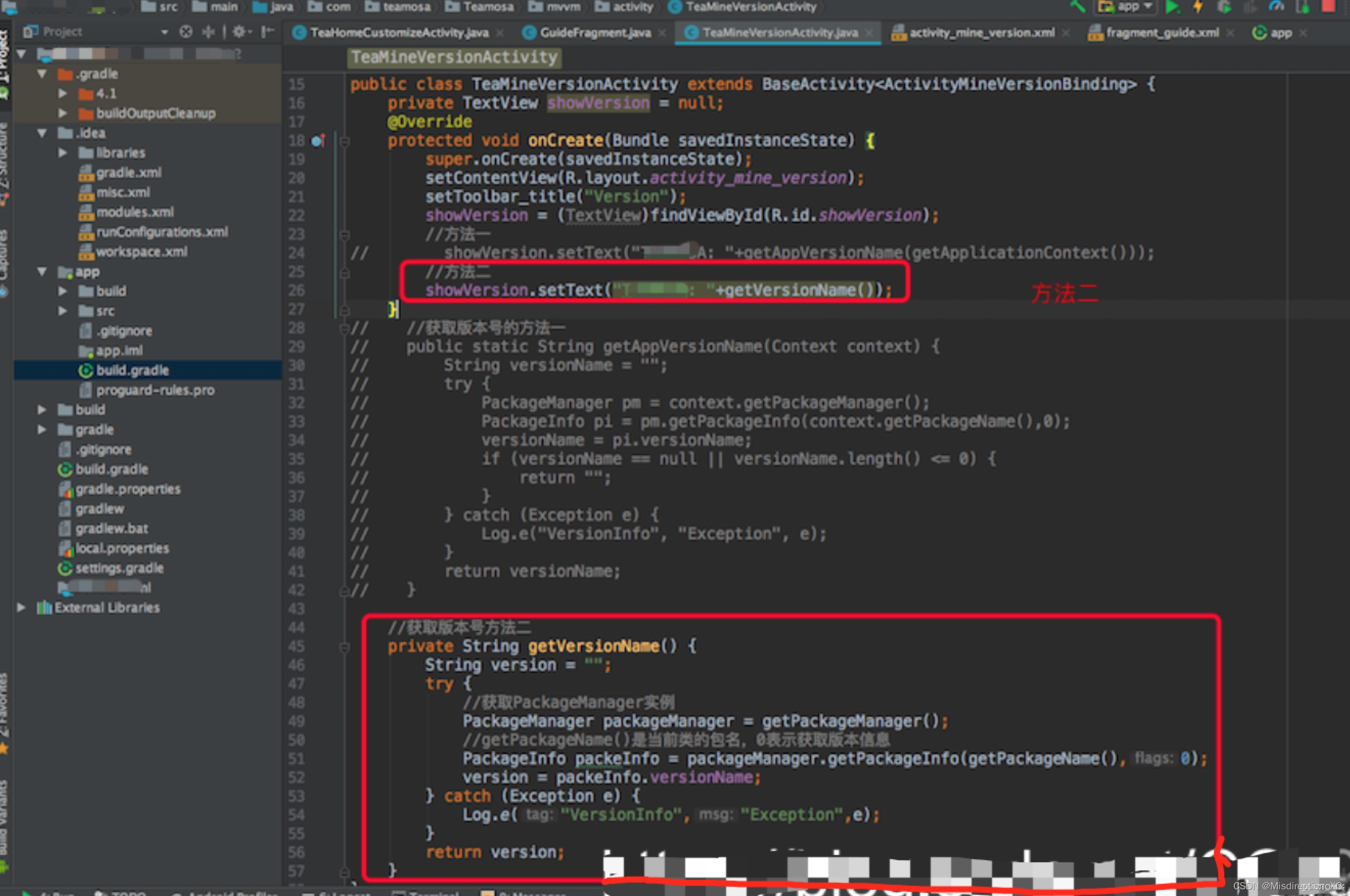Select modules.xml file

point(135,212)
